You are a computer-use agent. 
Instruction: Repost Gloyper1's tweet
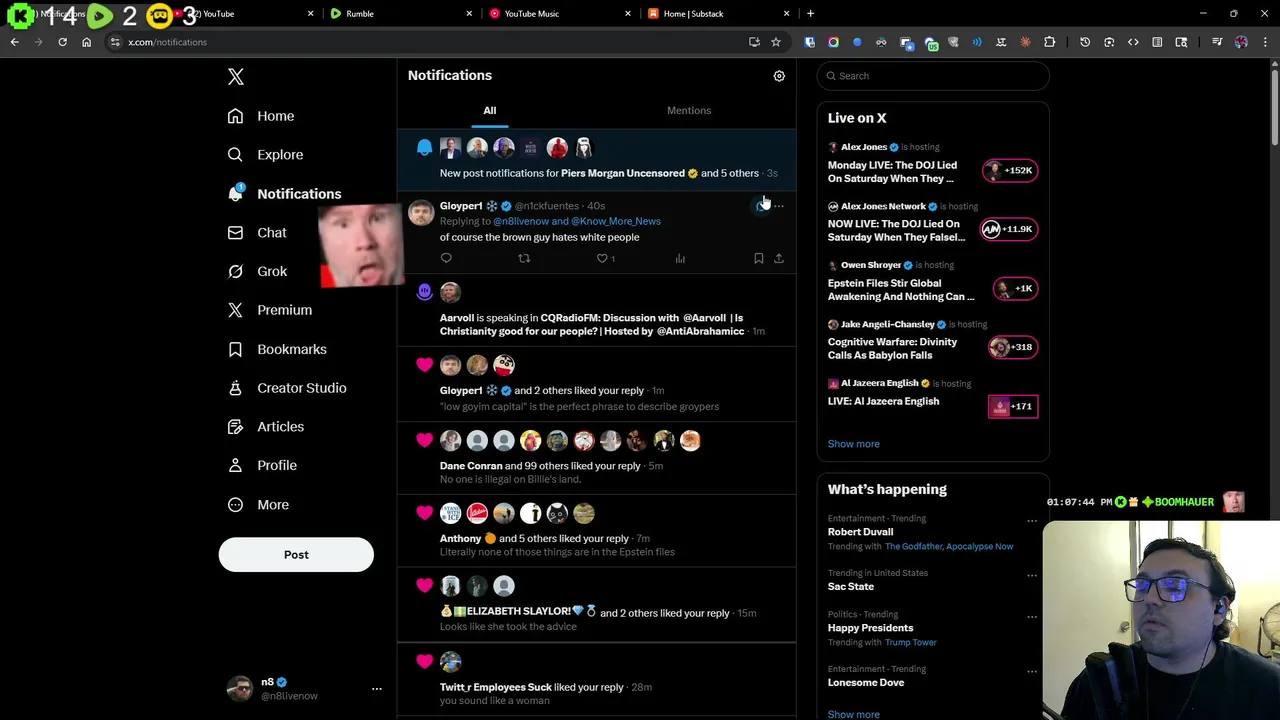click(x=524, y=259)
